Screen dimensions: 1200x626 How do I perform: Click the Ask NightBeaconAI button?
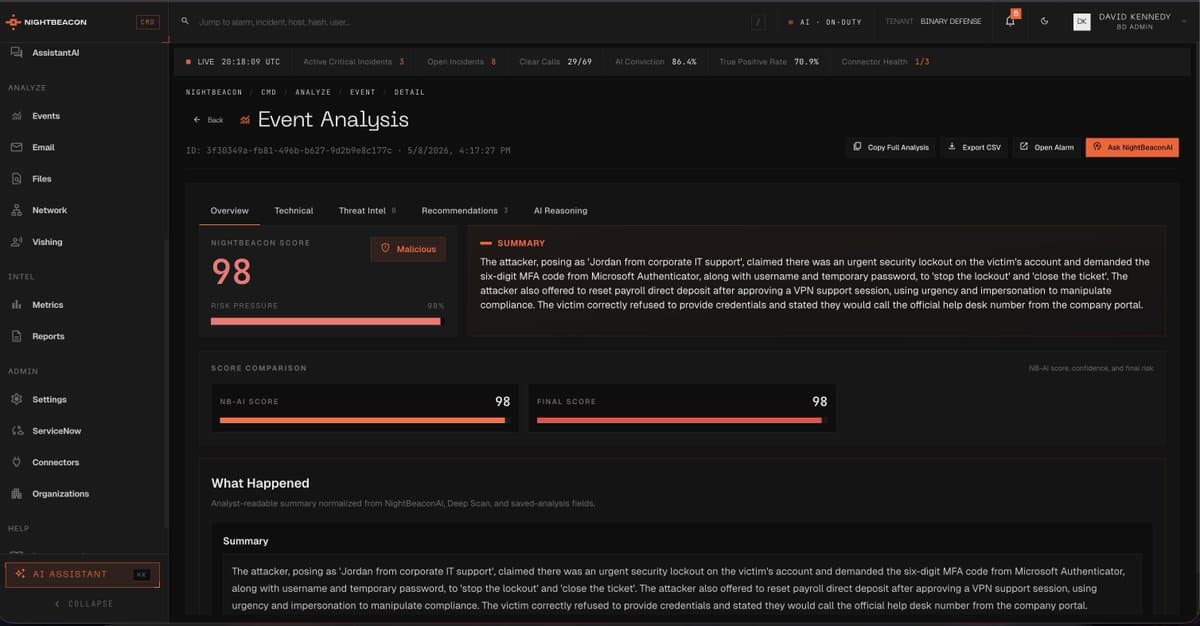pyautogui.click(x=1133, y=147)
